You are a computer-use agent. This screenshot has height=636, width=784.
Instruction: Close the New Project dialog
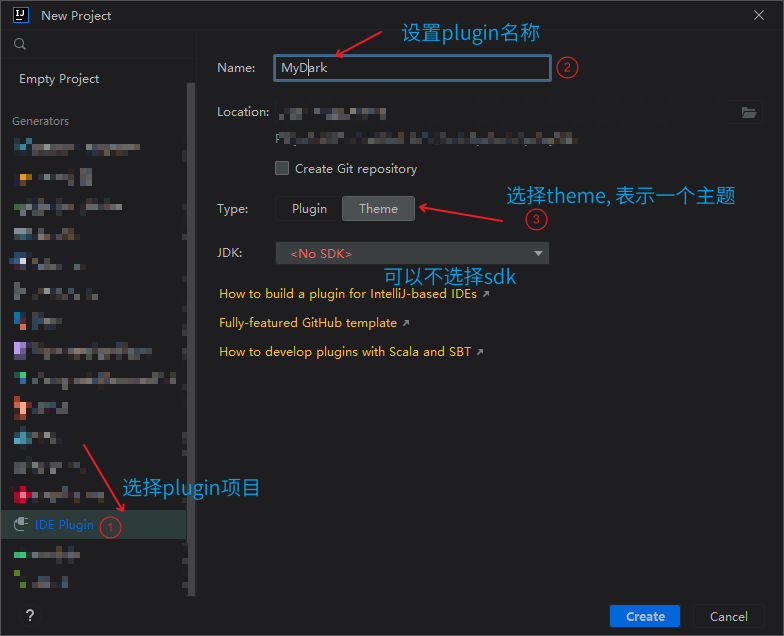click(x=758, y=16)
